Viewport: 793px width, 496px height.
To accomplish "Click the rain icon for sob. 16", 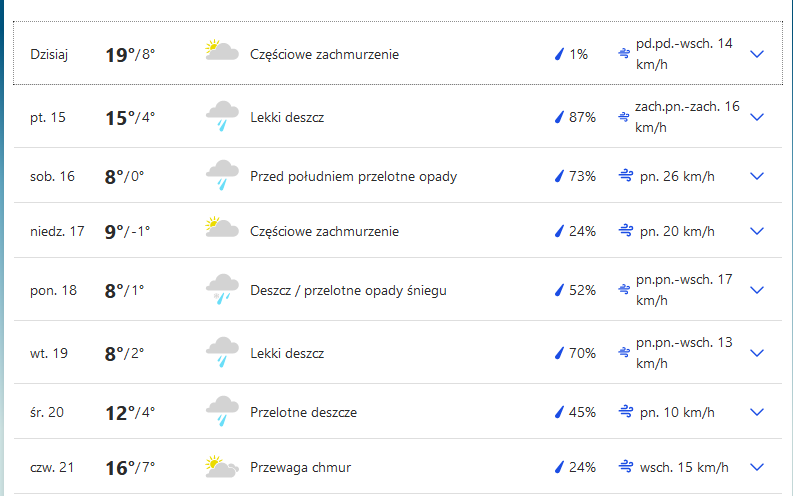I will point(221,175).
